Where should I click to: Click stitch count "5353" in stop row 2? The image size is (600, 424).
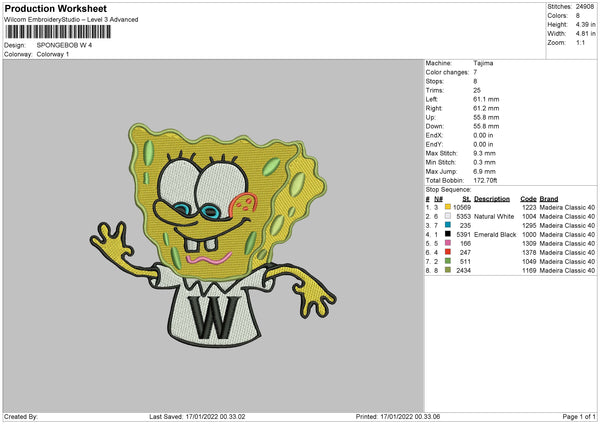click(x=463, y=217)
